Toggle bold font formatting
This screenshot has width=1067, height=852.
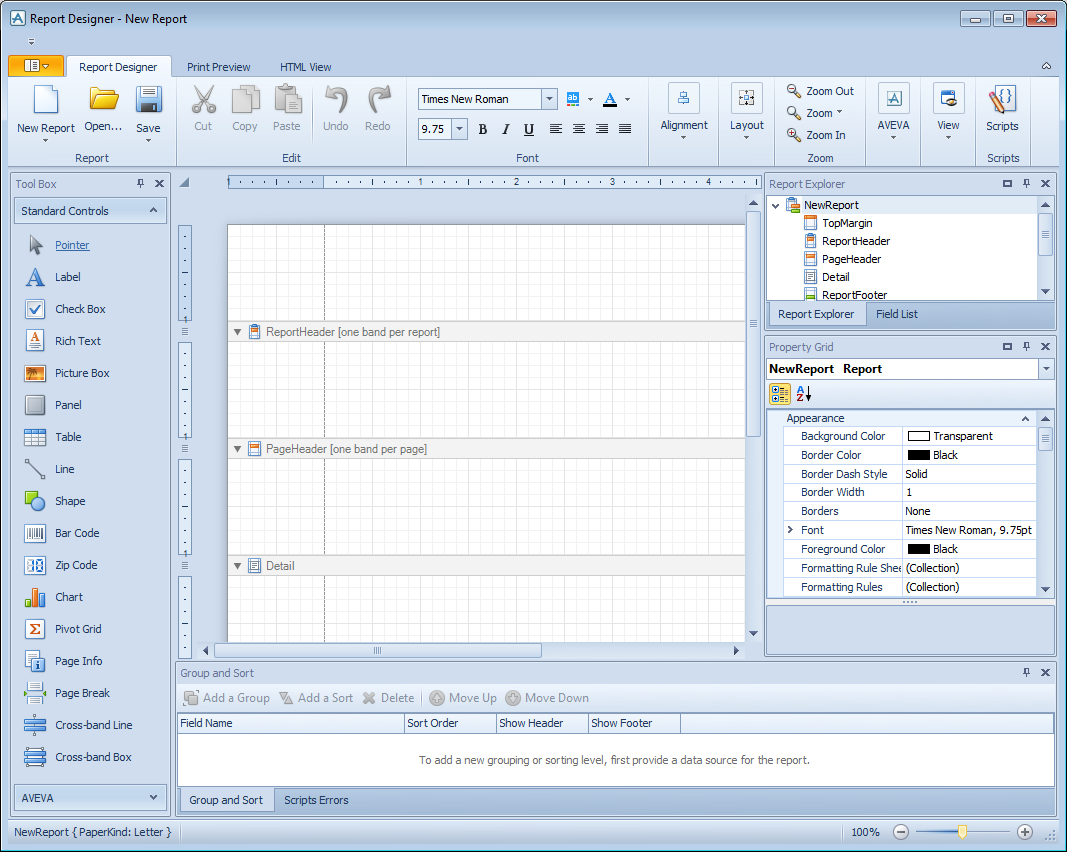tap(482, 129)
